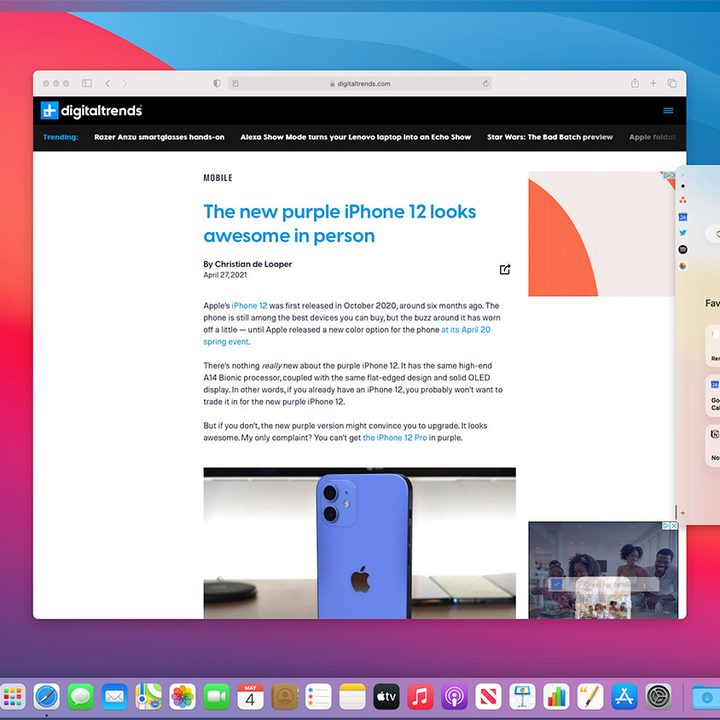
Task: Show Reader view from address bar icon
Action: pos(236,84)
